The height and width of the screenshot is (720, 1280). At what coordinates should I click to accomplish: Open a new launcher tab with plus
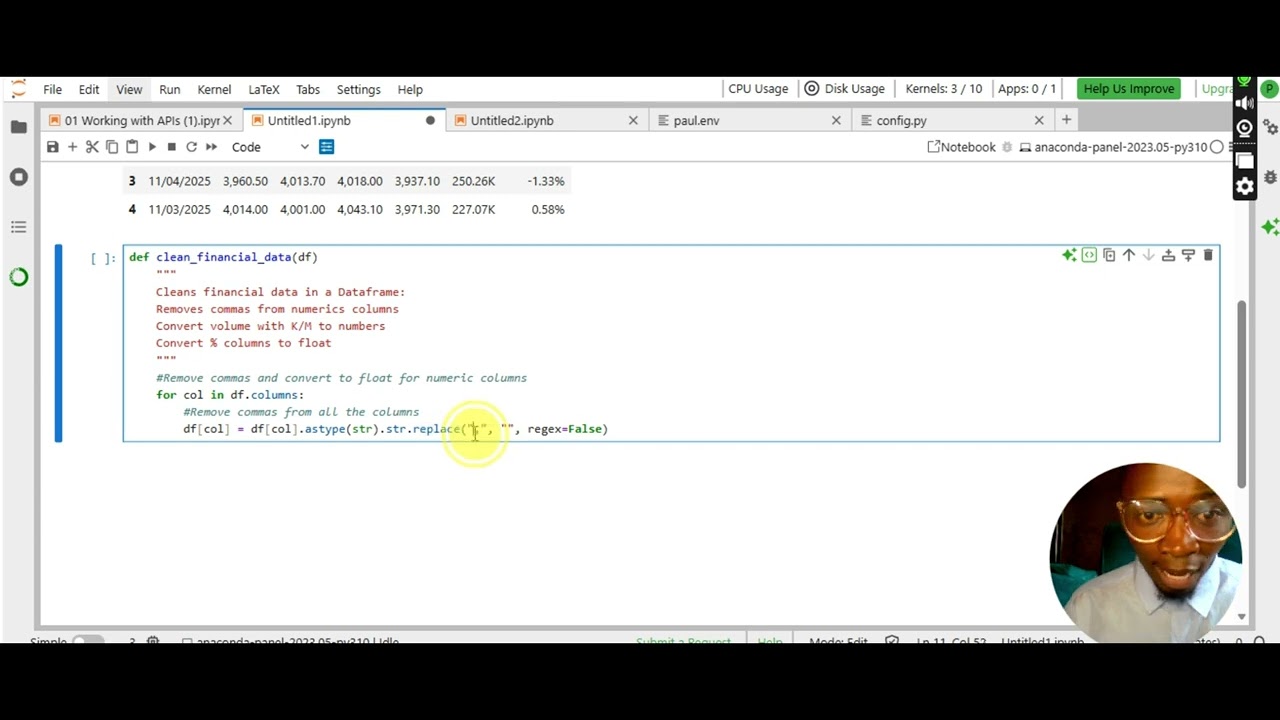pos(1066,120)
